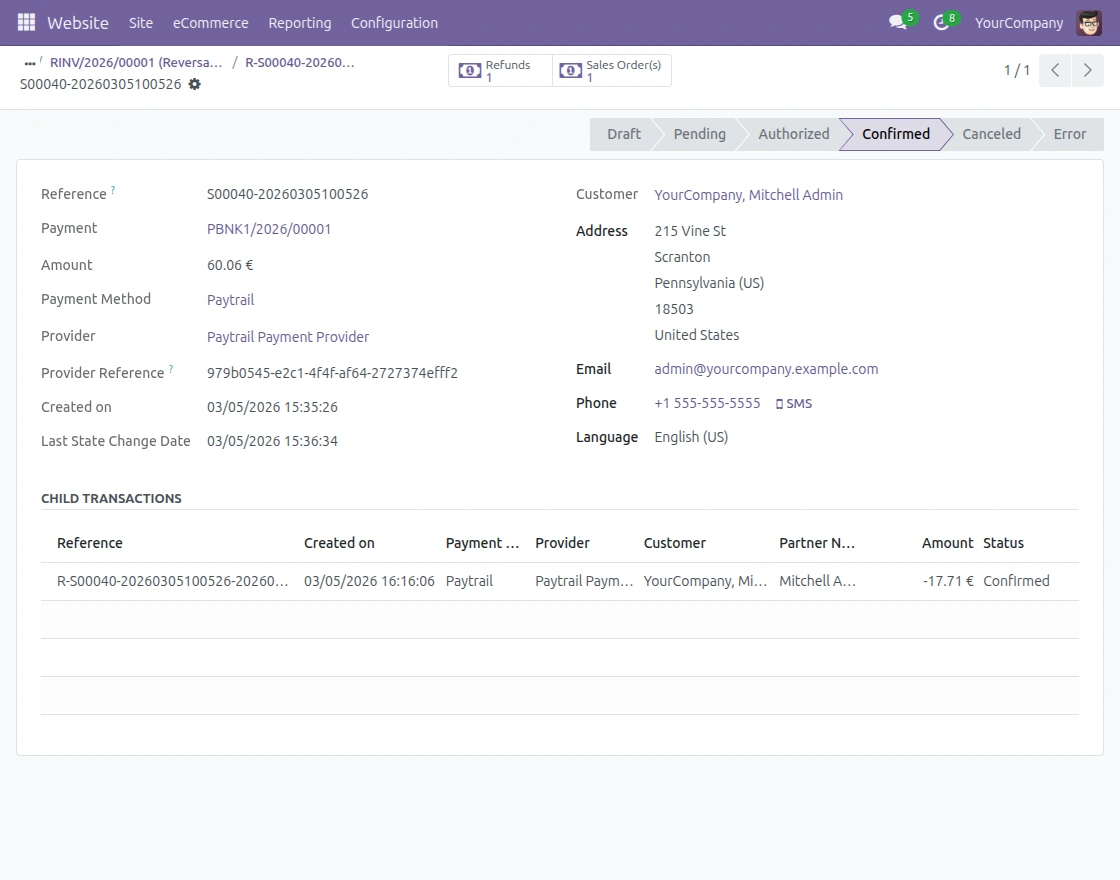Open the Refunds smart button

(x=500, y=70)
